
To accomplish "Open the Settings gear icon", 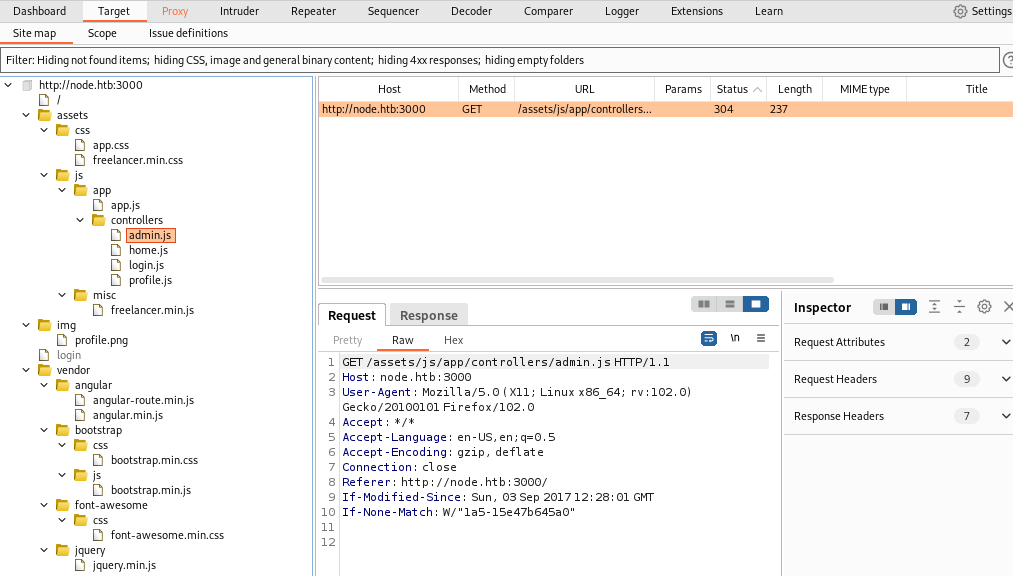I will pyautogui.click(x=960, y=11).
